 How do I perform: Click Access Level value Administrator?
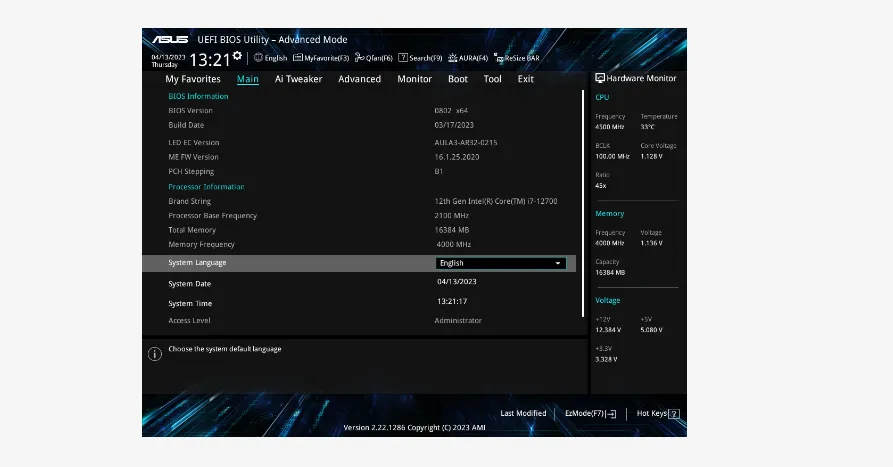(x=458, y=321)
